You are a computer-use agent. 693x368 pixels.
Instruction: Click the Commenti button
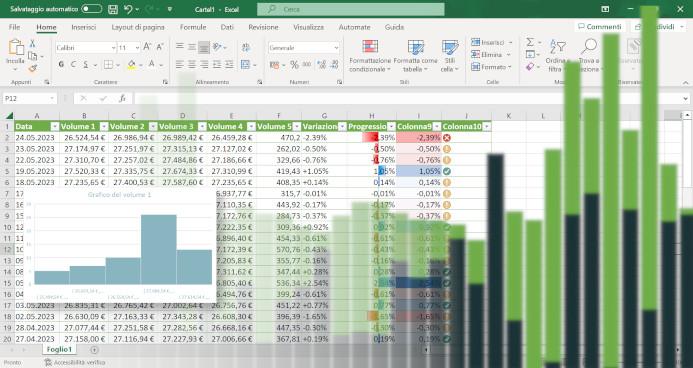tap(600, 27)
